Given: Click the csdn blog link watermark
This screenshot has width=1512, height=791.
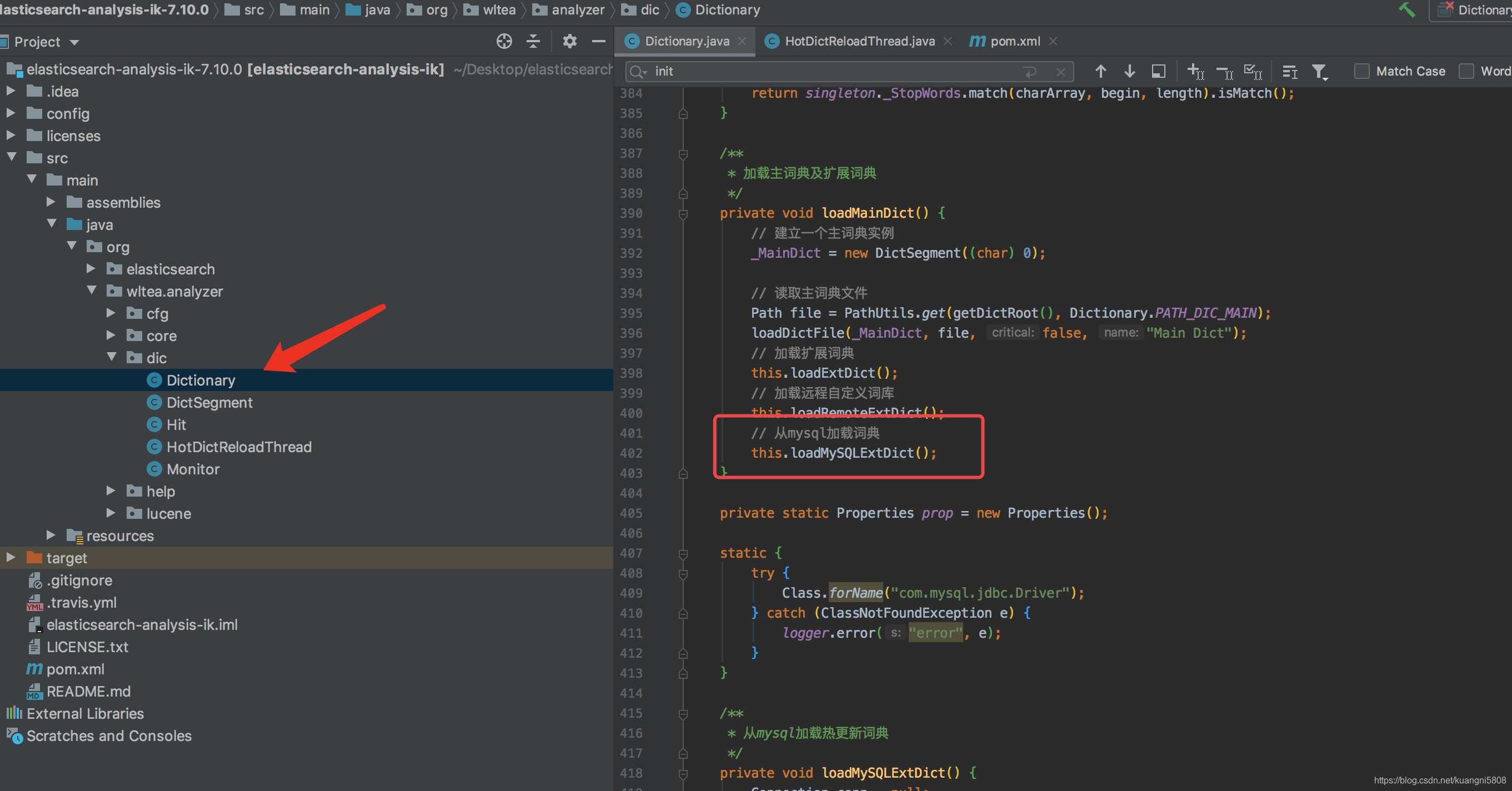Looking at the screenshot, I should (1438, 780).
